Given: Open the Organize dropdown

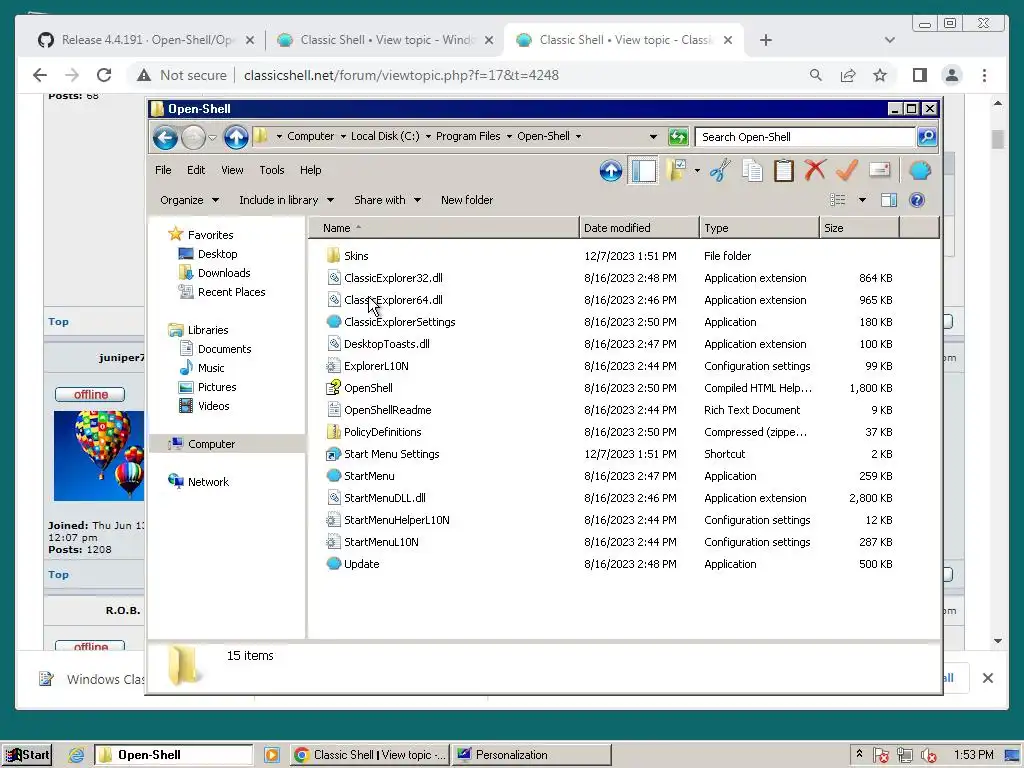Looking at the screenshot, I should click(x=189, y=200).
